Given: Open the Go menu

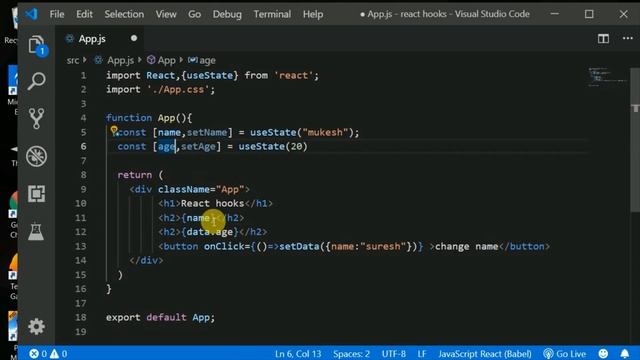Looking at the screenshot, I should pyautogui.click(x=194, y=14).
